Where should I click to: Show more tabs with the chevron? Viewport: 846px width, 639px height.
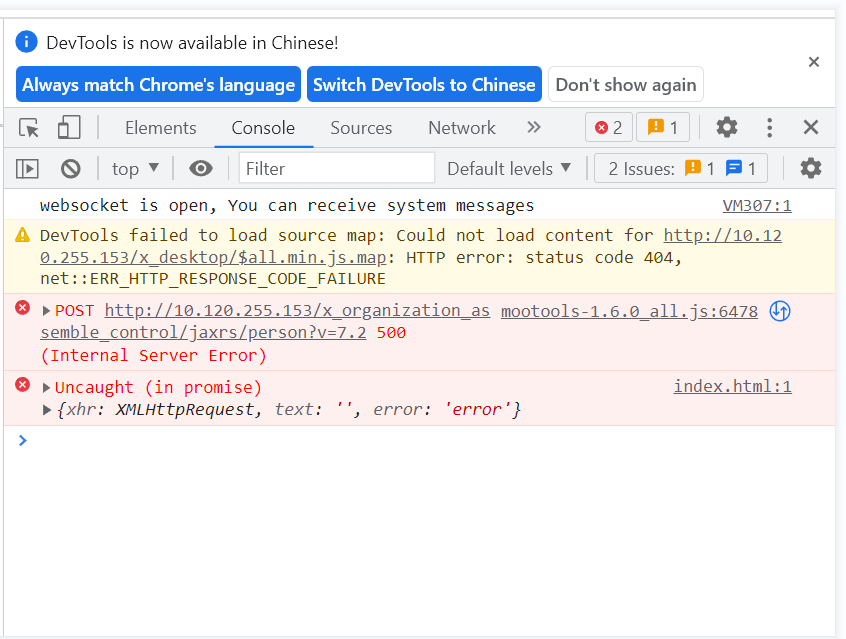pos(534,127)
